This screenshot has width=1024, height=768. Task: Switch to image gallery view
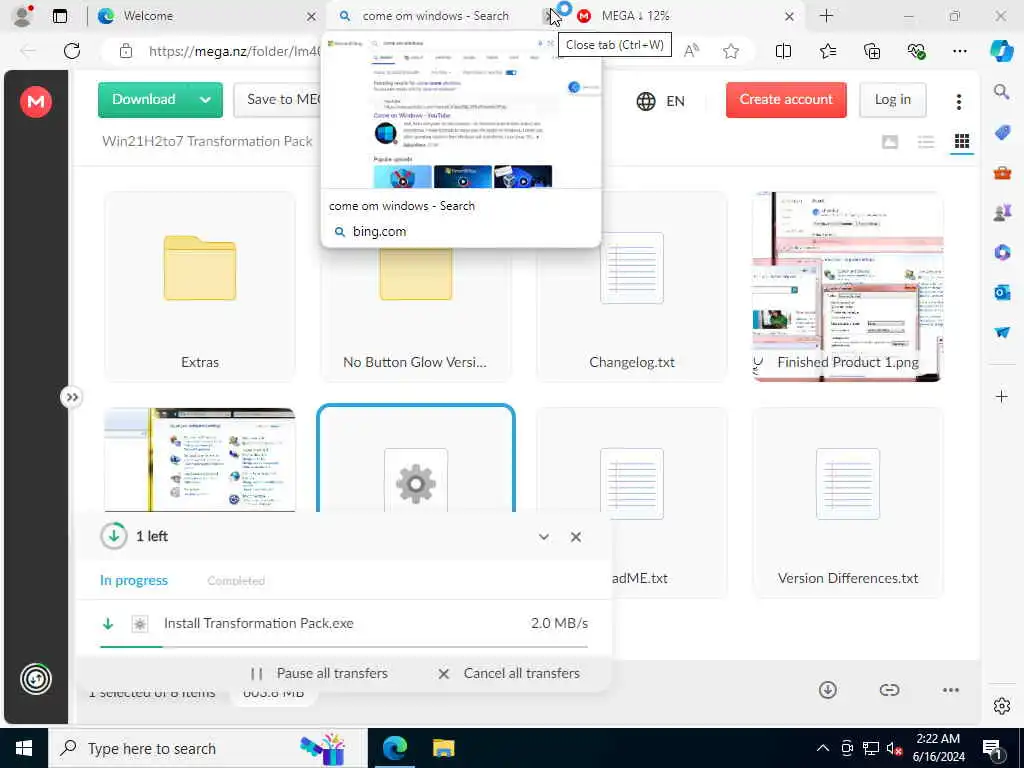pyautogui.click(x=889, y=142)
